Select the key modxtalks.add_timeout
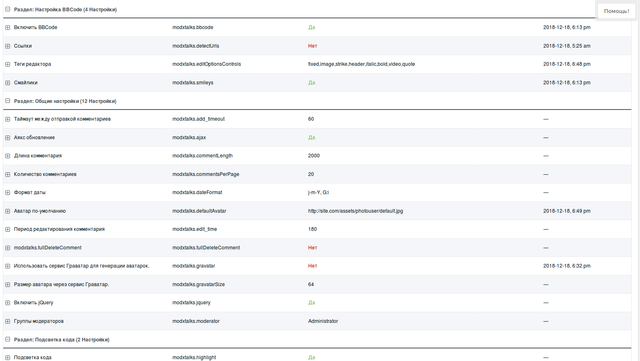 click(x=198, y=119)
